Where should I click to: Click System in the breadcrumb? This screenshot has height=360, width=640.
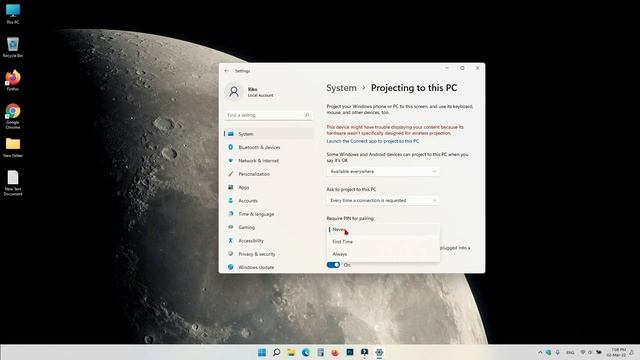pos(341,88)
